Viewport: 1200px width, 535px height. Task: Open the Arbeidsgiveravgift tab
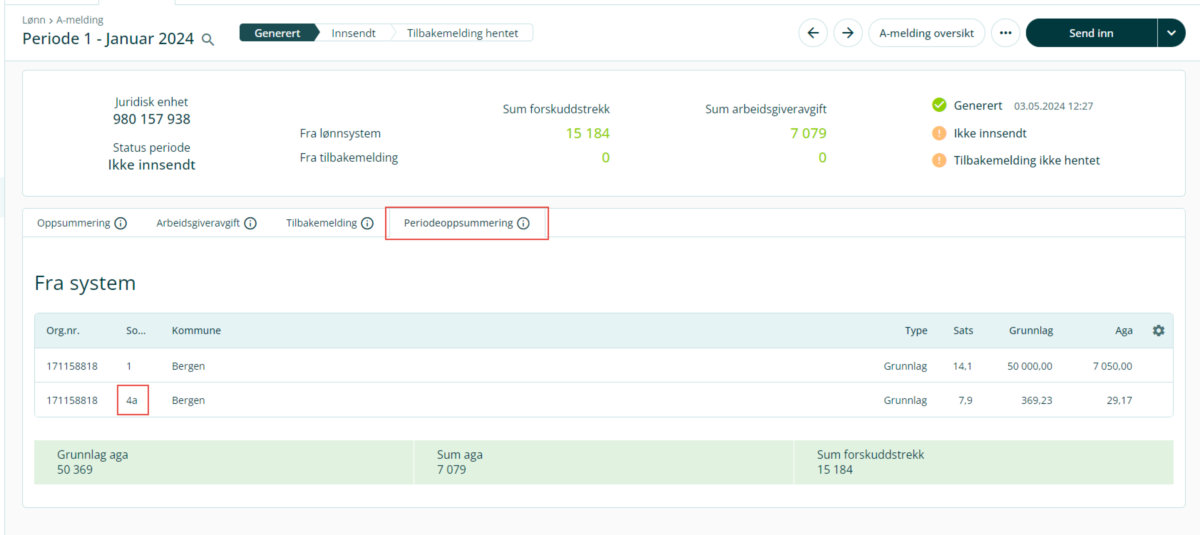pos(199,224)
